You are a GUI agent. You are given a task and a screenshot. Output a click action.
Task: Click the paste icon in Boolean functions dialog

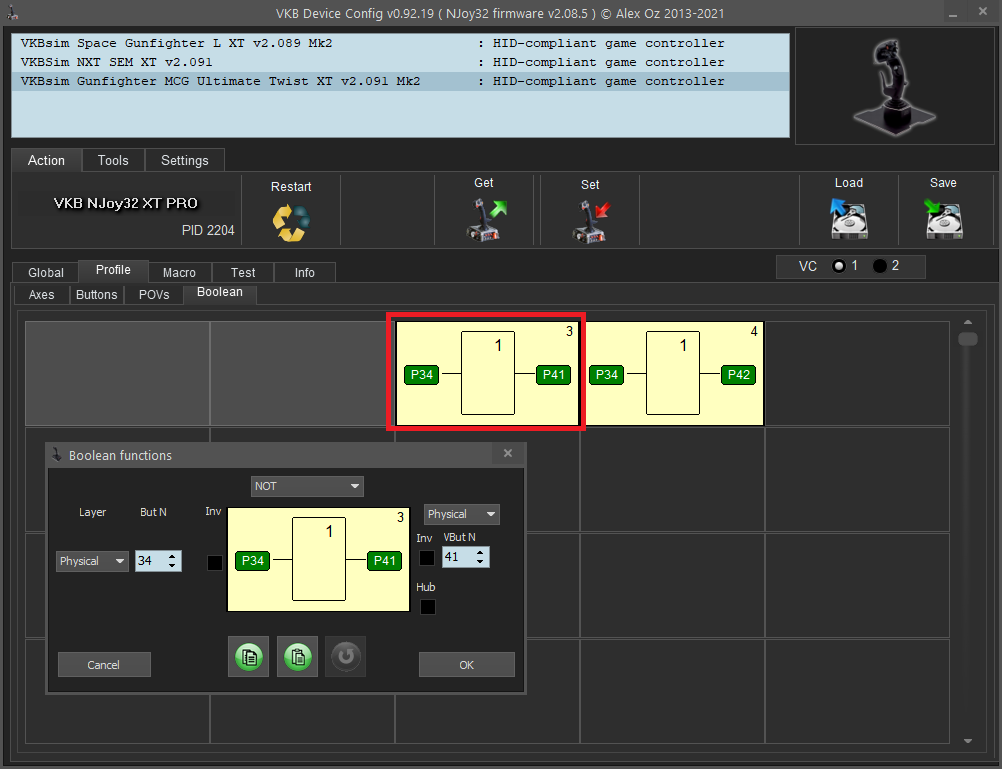[x=297, y=656]
